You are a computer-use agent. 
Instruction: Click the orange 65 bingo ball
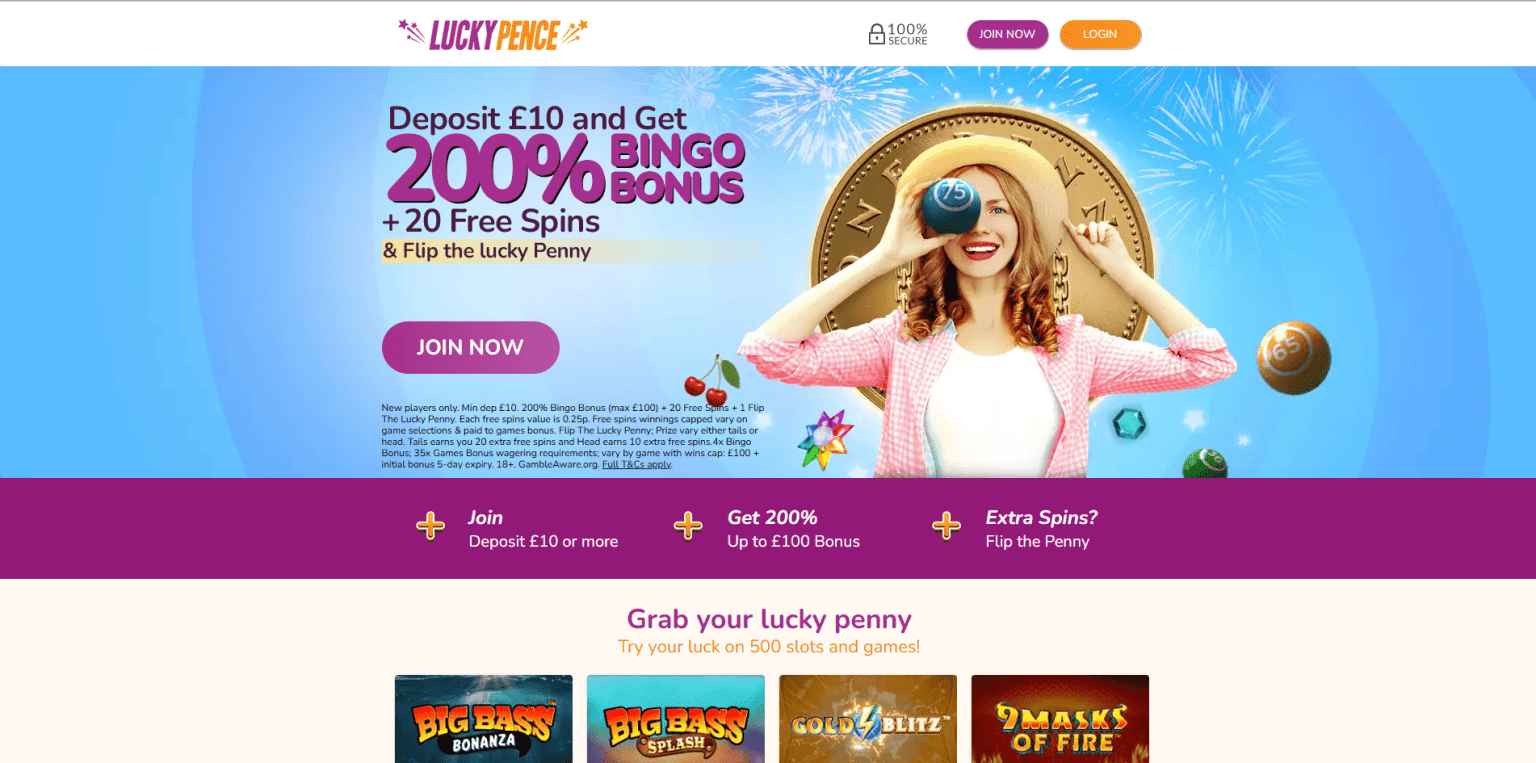click(1294, 358)
